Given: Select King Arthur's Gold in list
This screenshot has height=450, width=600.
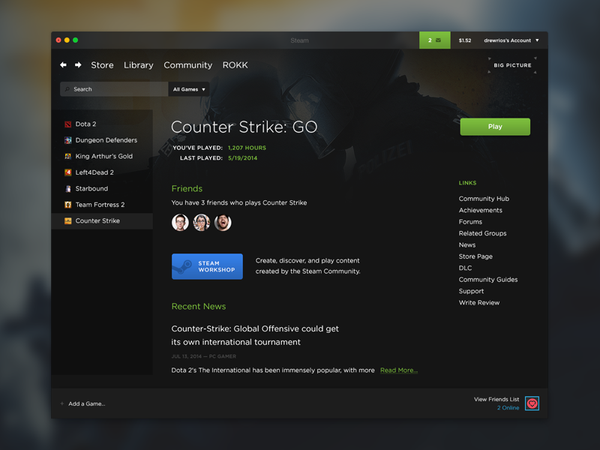Looking at the screenshot, I should pyautogui.click(x=102, y=156).
